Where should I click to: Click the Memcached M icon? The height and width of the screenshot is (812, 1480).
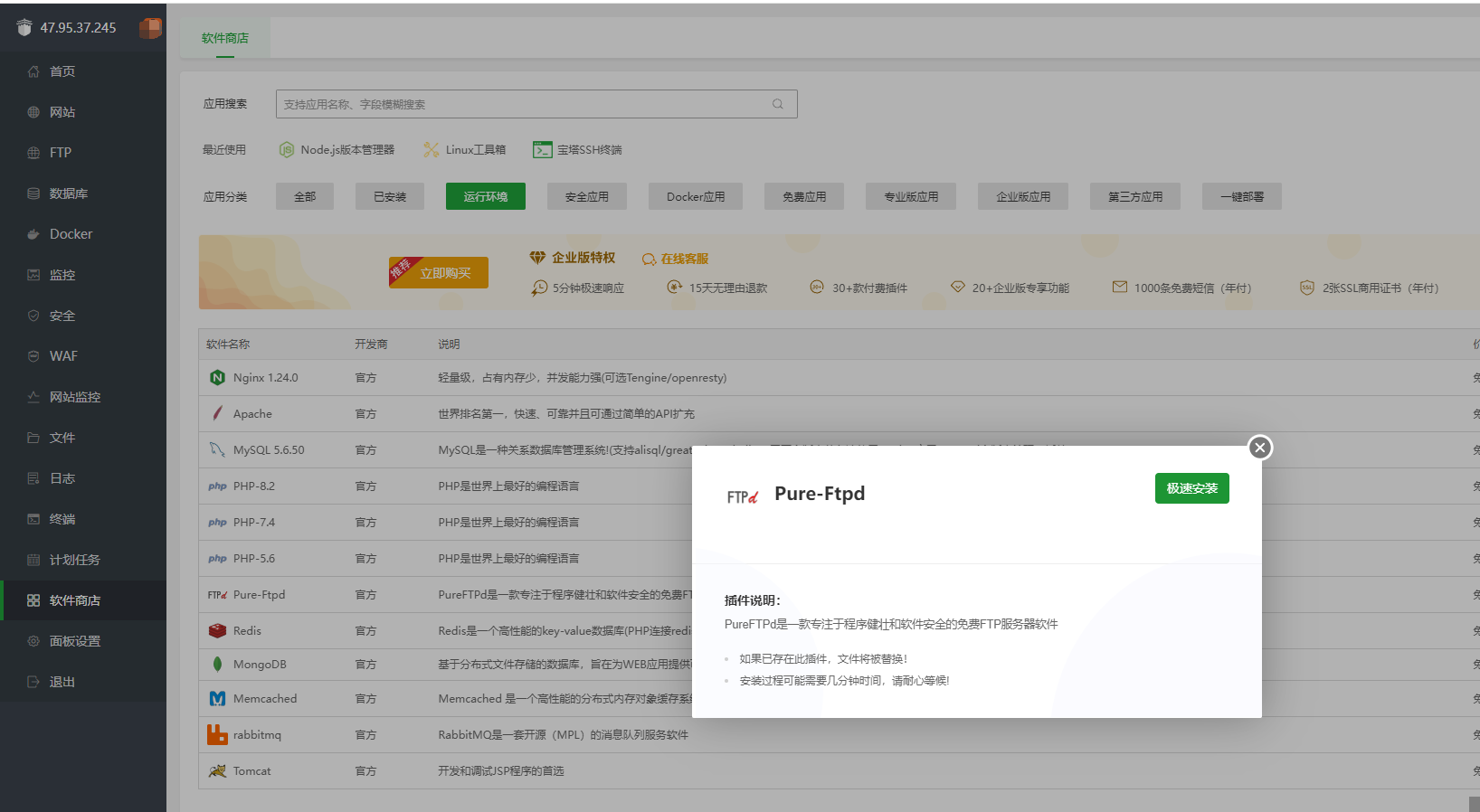(217, 699)
